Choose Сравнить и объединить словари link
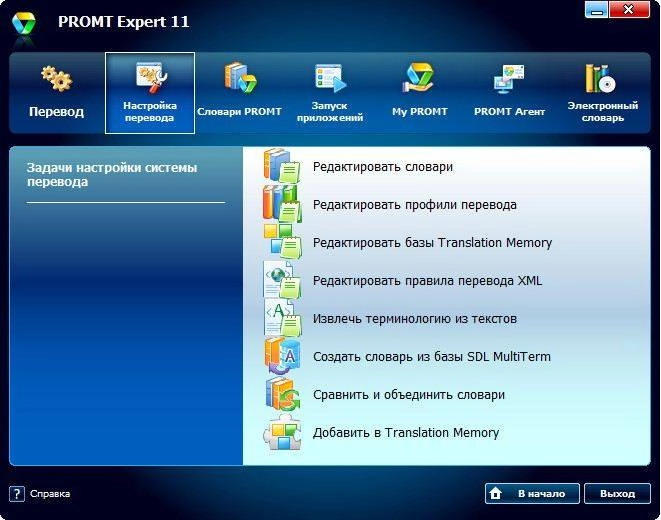 click(409, 395)
